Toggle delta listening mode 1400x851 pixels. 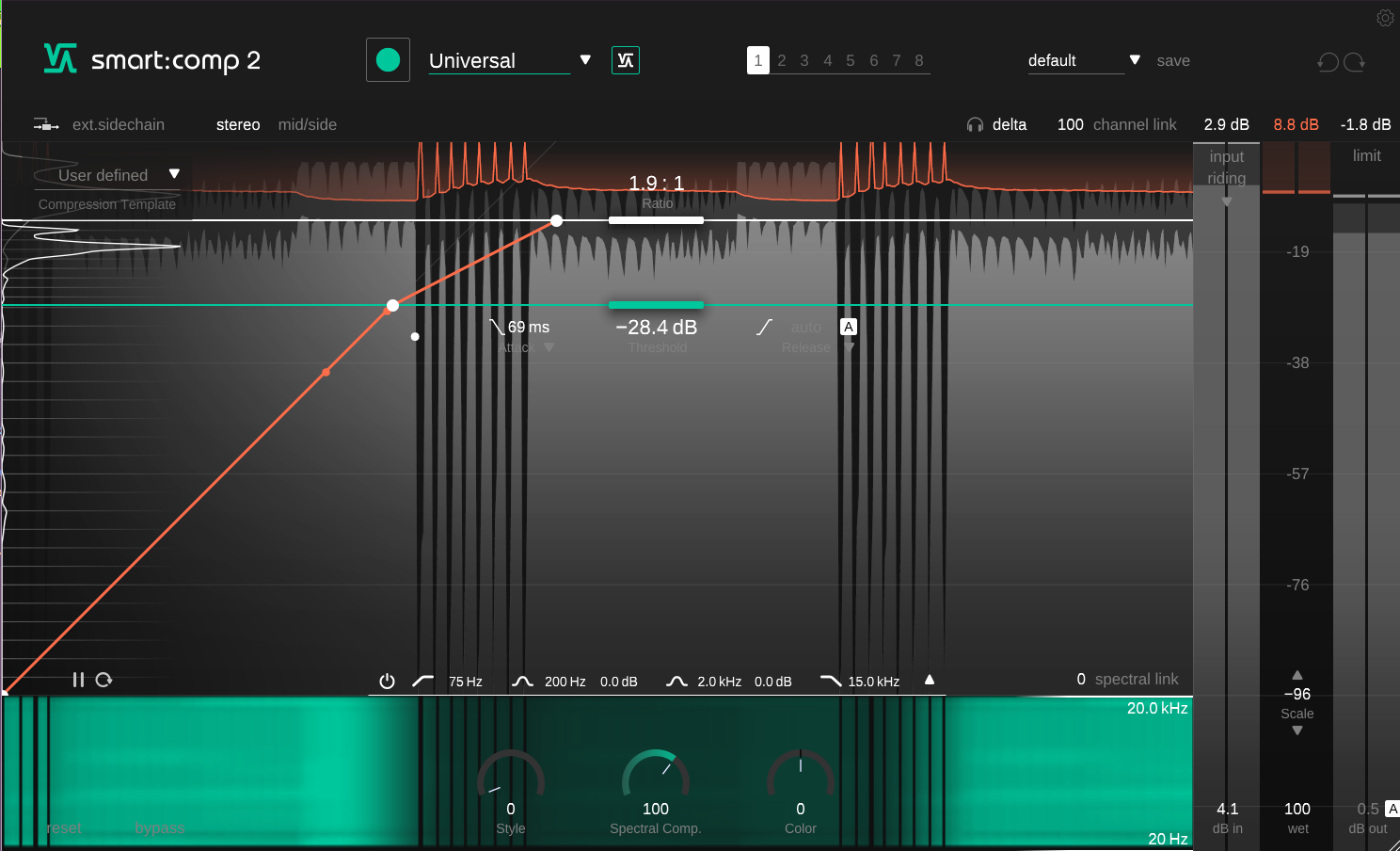point(1010,125)
